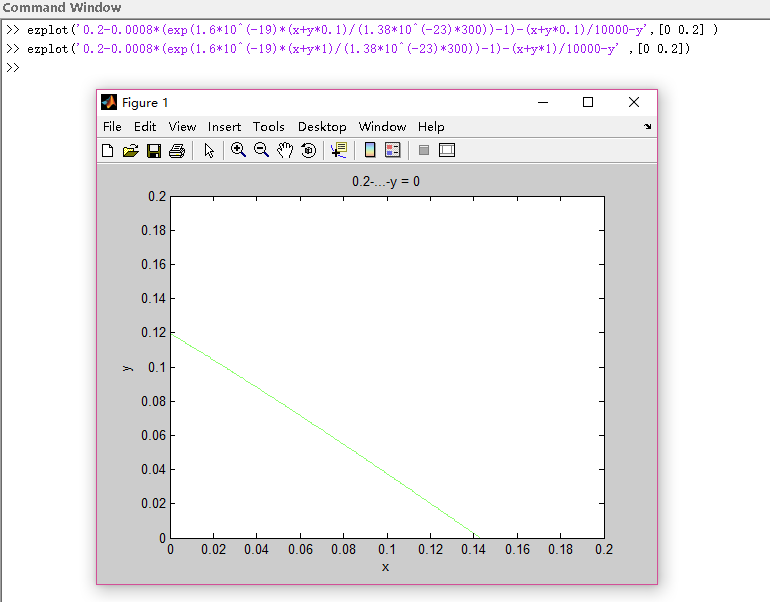Click the 0.14 tick label on x axis
Viewport: 770px width, 602px height.
pyautogui.click(x=473, y=549)
